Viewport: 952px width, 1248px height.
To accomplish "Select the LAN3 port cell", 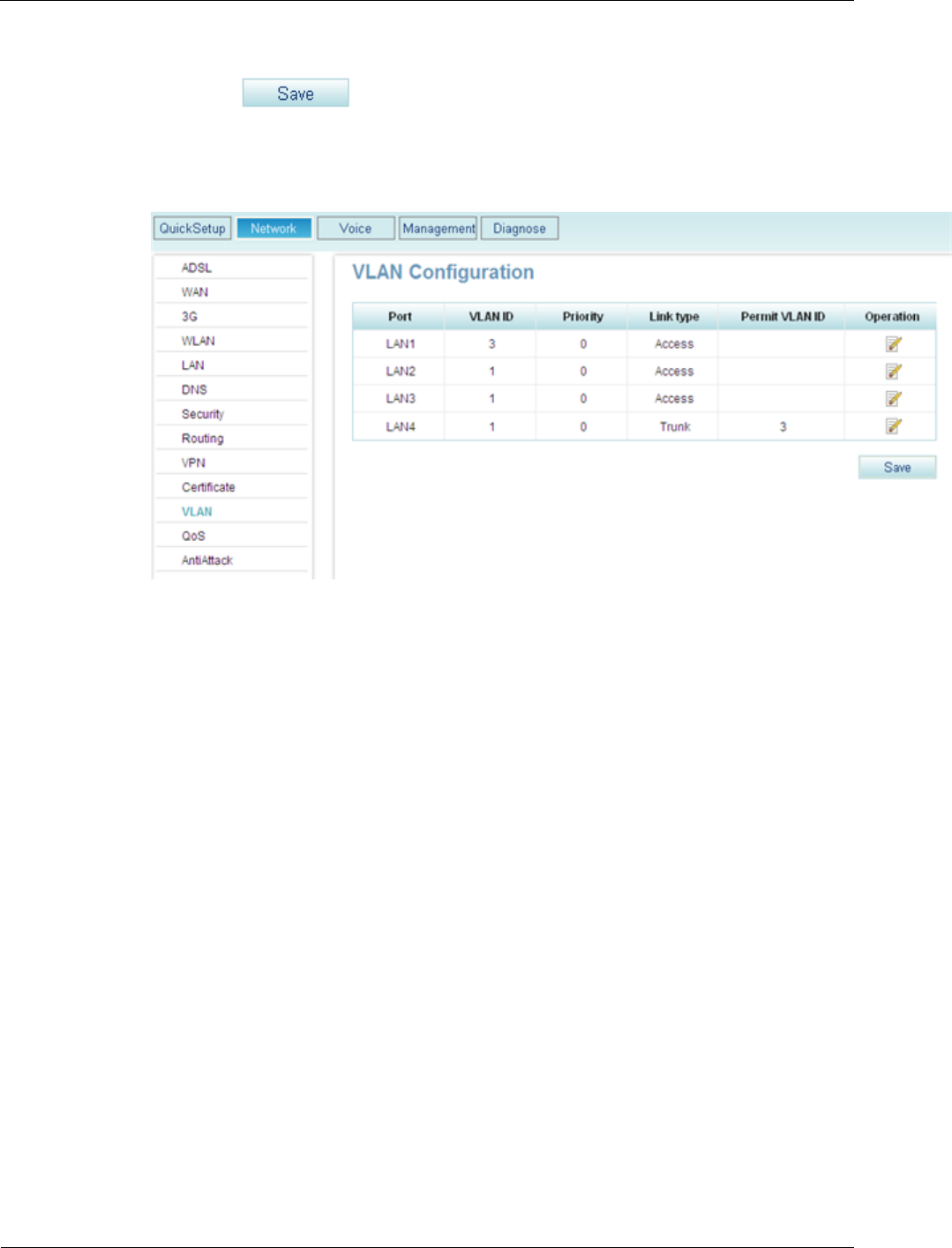I will click(x=400, y=399).
